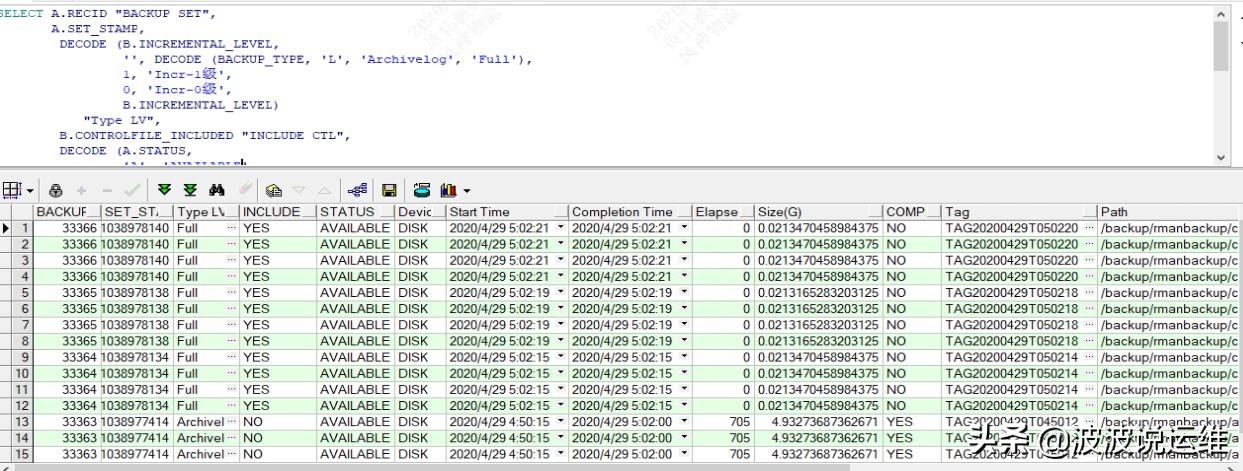Screen dimensions: 1243x471
Task: Click SQL editor scrollbar down arrow
Action: [x=1221, y=157]
